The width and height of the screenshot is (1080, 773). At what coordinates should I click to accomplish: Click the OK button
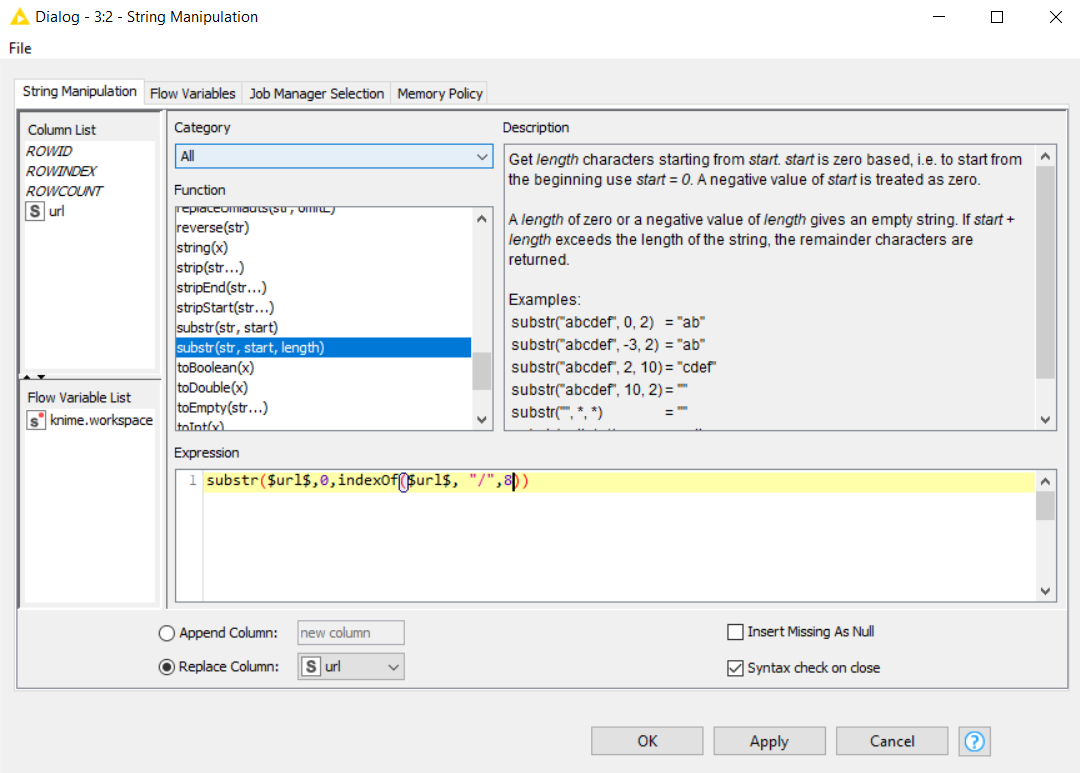tap(647, 741)
